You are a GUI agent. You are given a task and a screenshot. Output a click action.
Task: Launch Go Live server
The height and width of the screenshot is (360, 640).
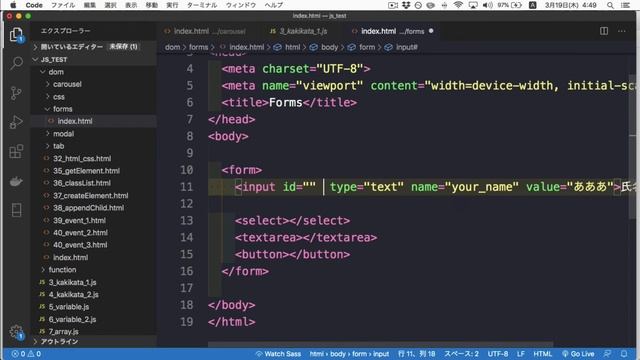click(578, 354)
